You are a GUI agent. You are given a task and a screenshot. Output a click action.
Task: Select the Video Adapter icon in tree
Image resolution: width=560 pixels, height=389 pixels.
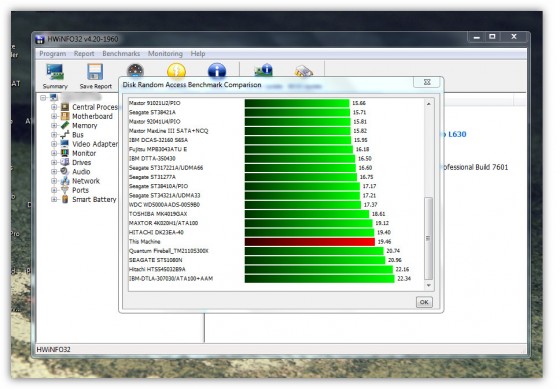(x=65, y=144)
